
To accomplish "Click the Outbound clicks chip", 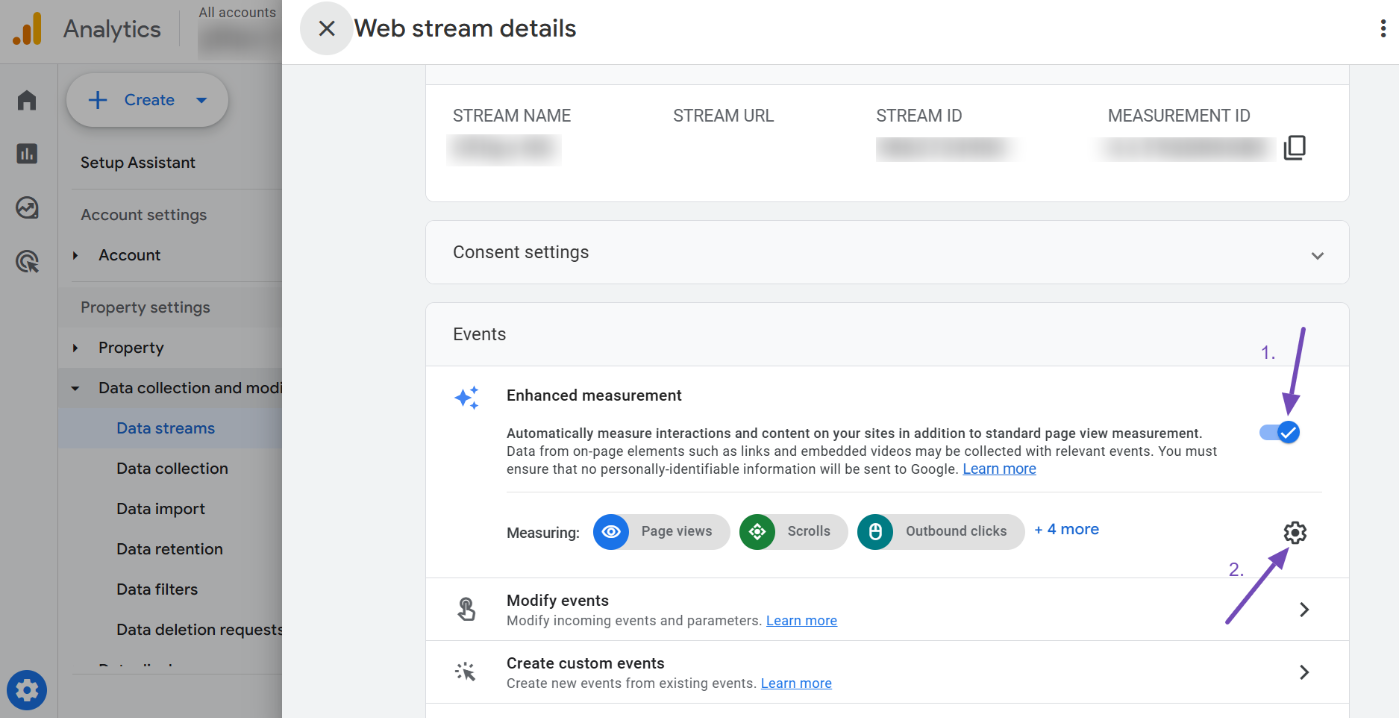I will click(x=940, y=532).
